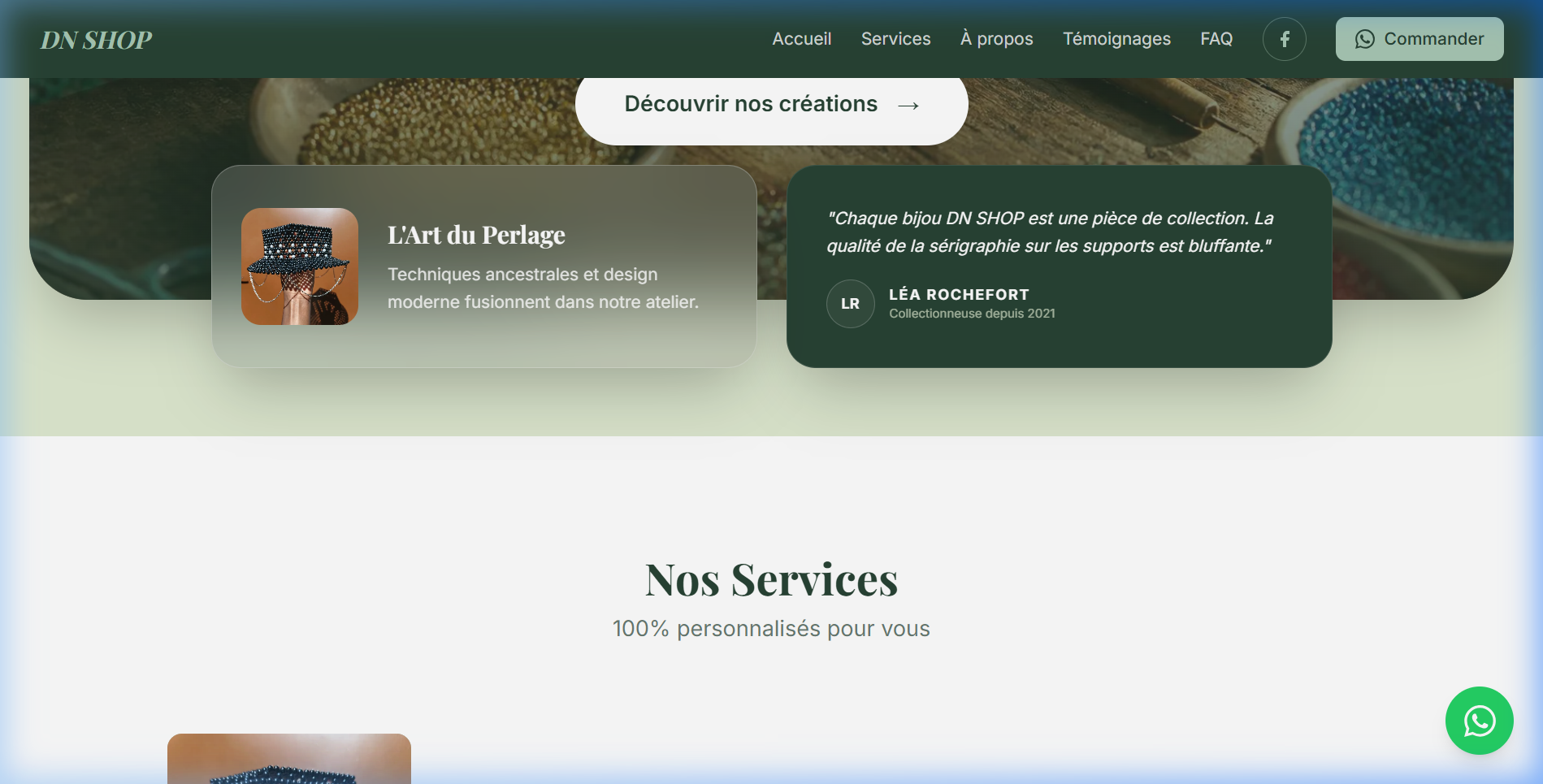Click the LR avatar circle
Image resolution: width=1543 pixels, height=784 pixels.
coord(850,304)
